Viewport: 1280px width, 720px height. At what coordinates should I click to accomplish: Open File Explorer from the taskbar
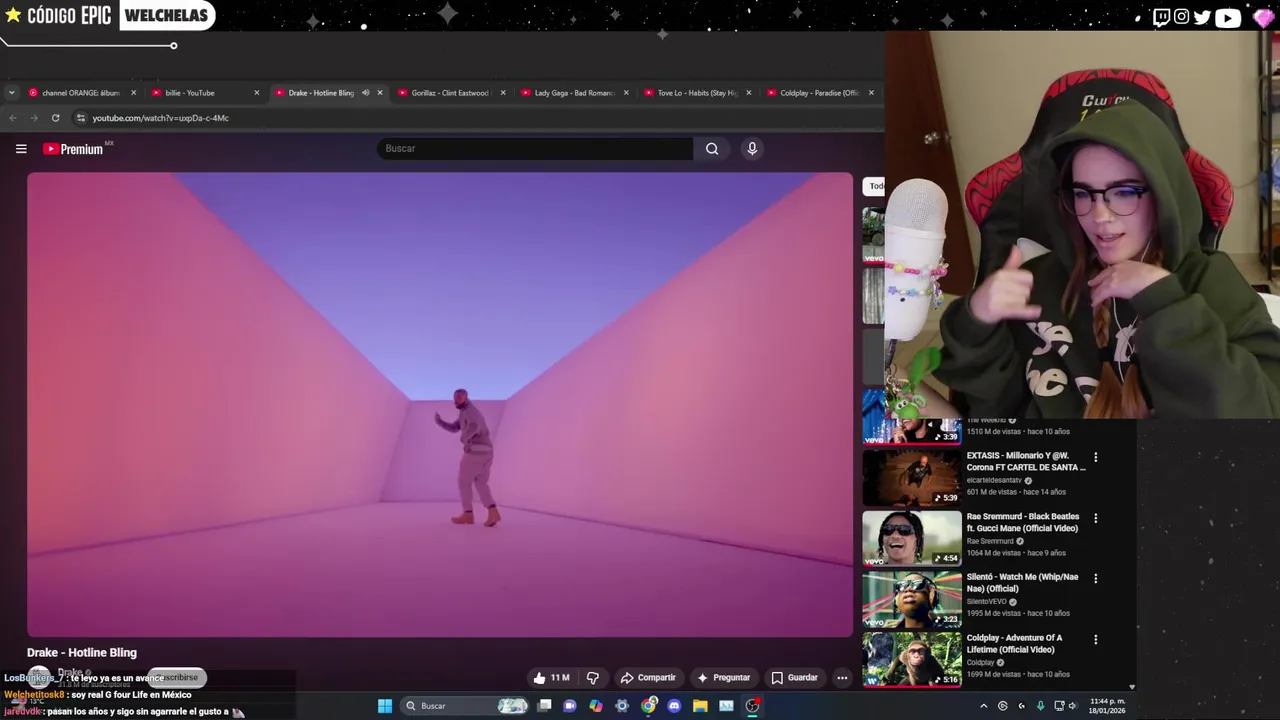pos(700,706)
